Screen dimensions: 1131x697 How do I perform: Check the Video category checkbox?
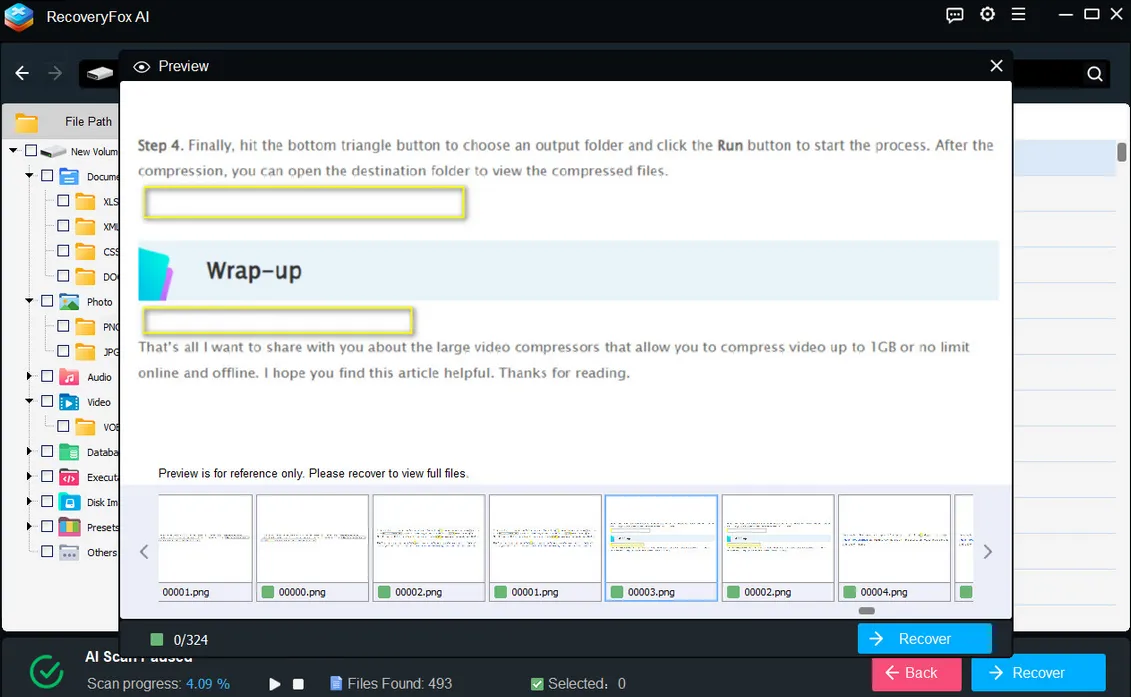(47, 402)
